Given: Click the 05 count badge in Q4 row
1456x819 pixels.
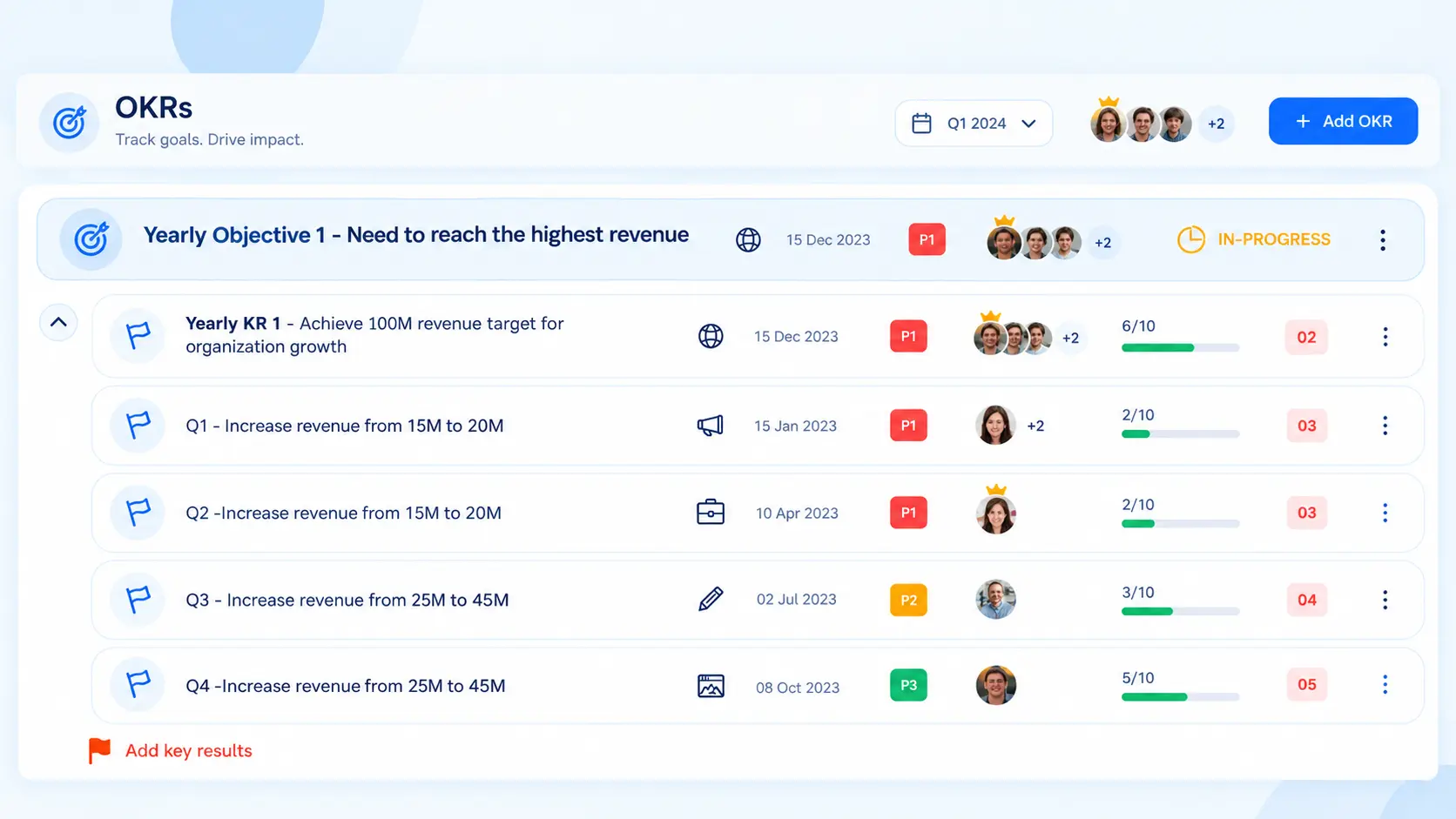Looking at the screenshot, I should tap(1306, 685).
